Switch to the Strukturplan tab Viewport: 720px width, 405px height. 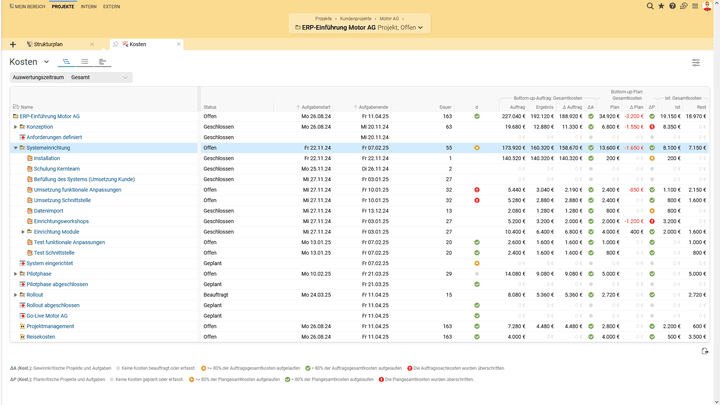coord(48,45)
